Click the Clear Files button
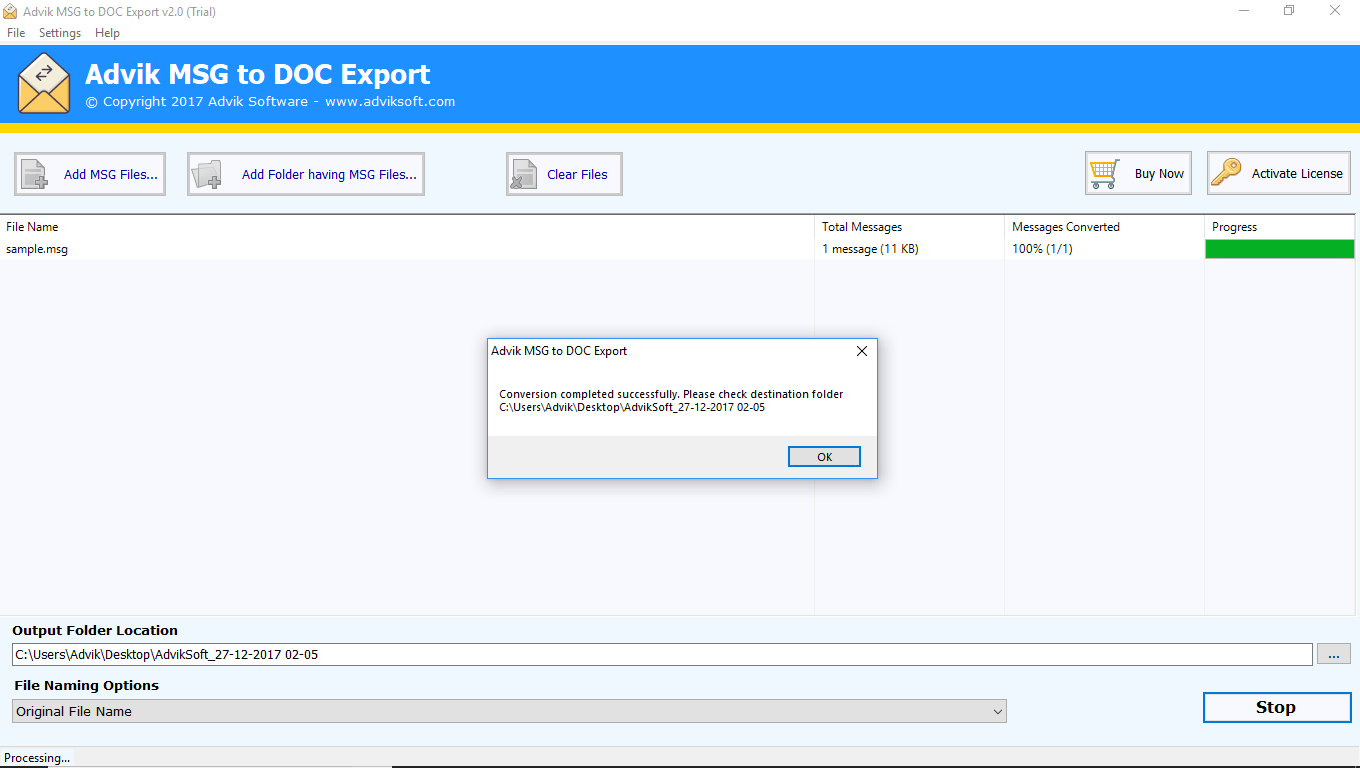 coord(564,174)
